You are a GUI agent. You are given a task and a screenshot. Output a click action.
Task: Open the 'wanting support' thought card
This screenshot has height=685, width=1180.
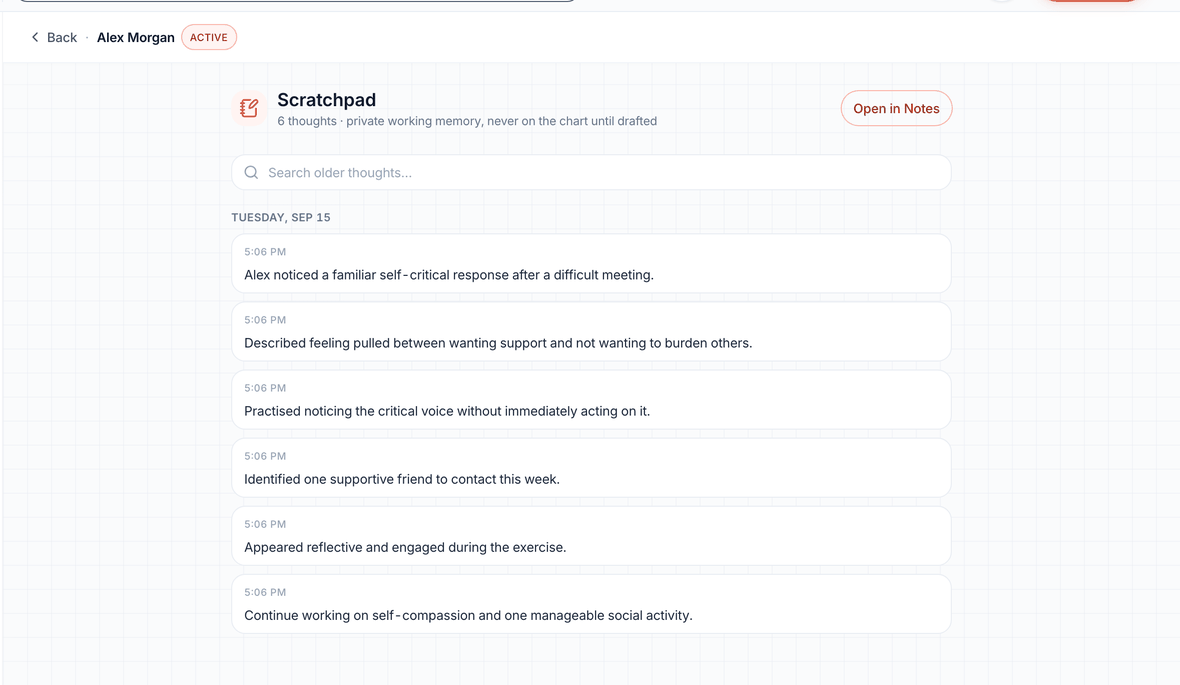[x=591, y=331]
